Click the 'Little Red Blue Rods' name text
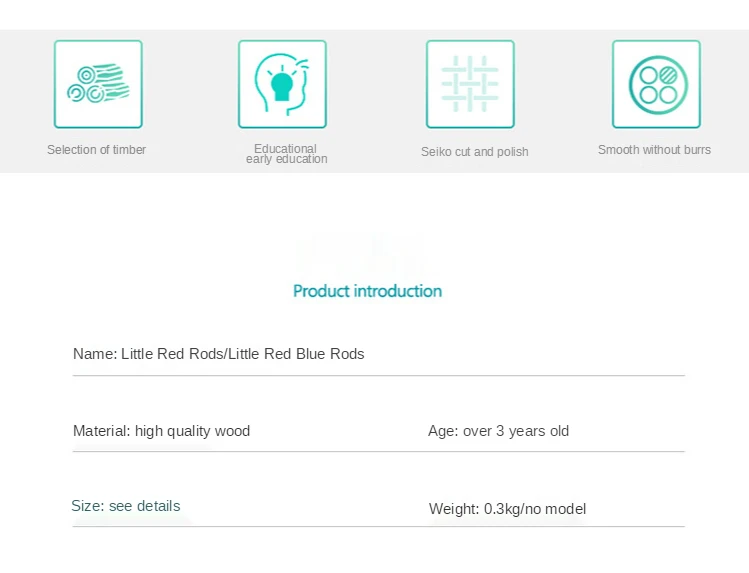The height and width of the screenshot is (573, 749). click(x=296, y=354)
